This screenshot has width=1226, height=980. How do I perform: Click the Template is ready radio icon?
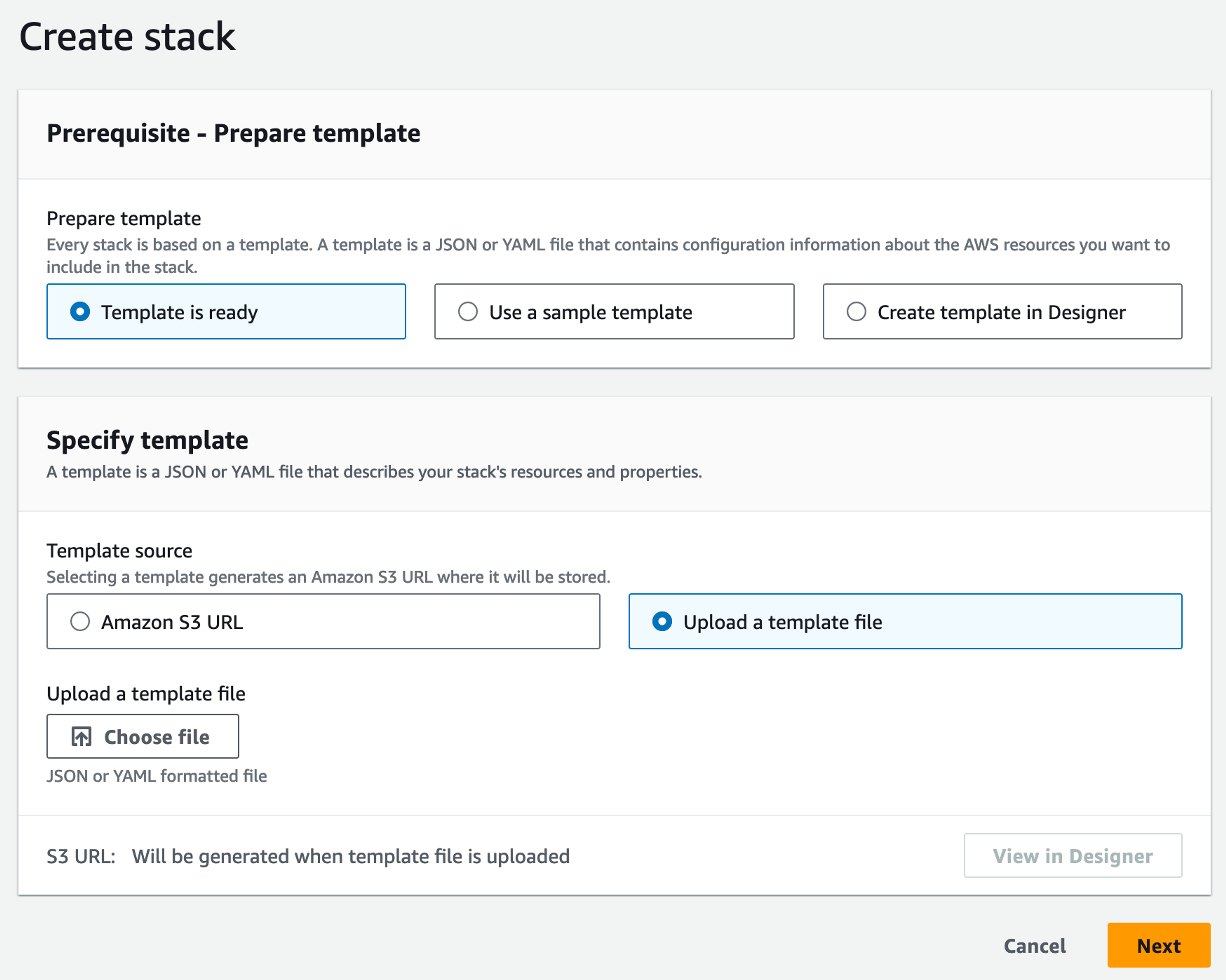tap(80, 311)
